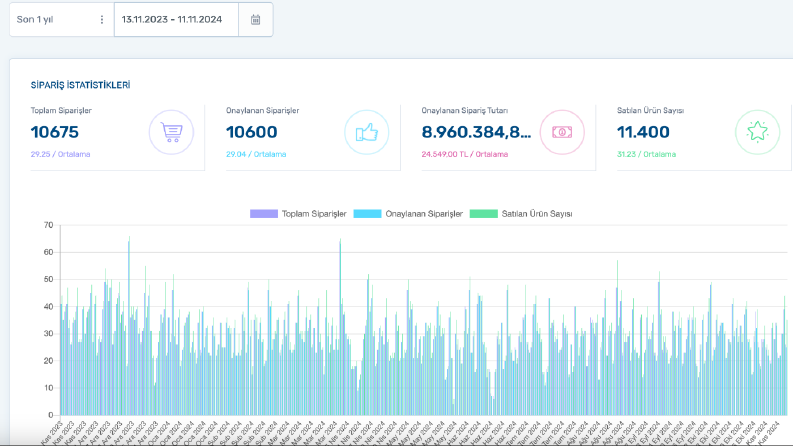Click the 31.23 / Ortalama text
The height and width of the screenshot is (446, 793).
[646, 154]
